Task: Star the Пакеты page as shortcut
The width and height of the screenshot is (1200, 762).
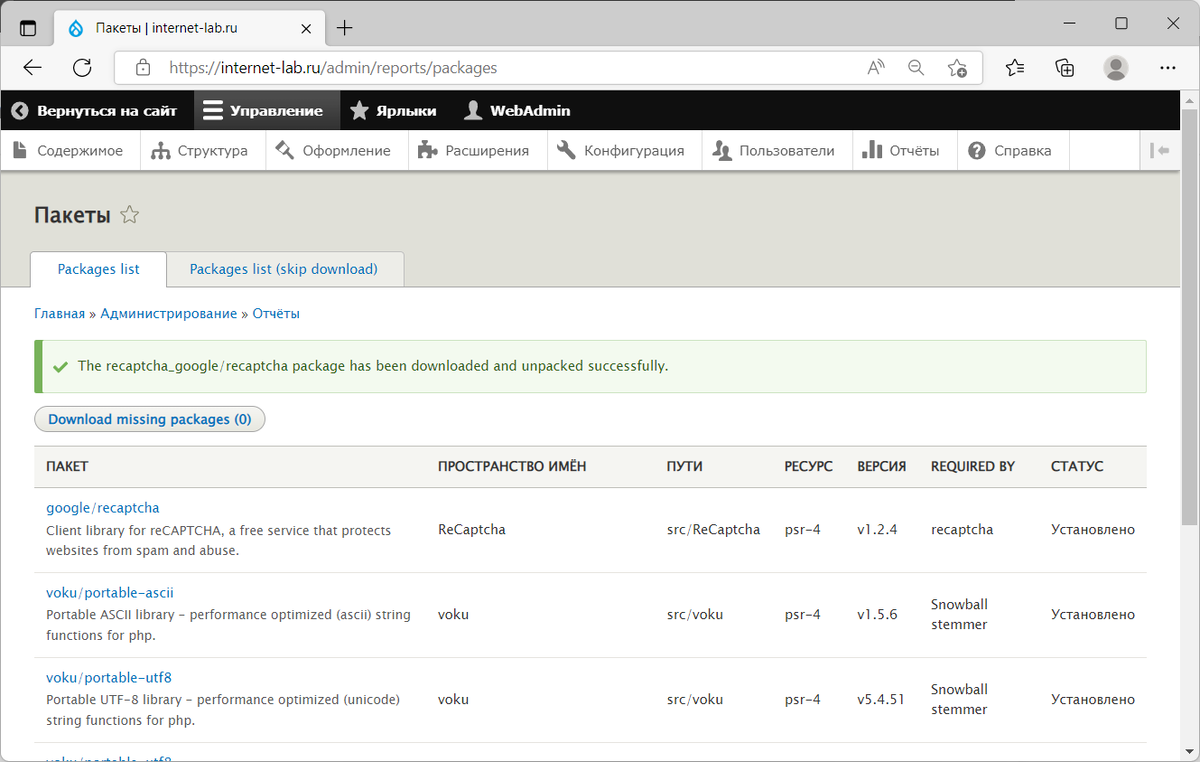Action: [x=129, y=215]
